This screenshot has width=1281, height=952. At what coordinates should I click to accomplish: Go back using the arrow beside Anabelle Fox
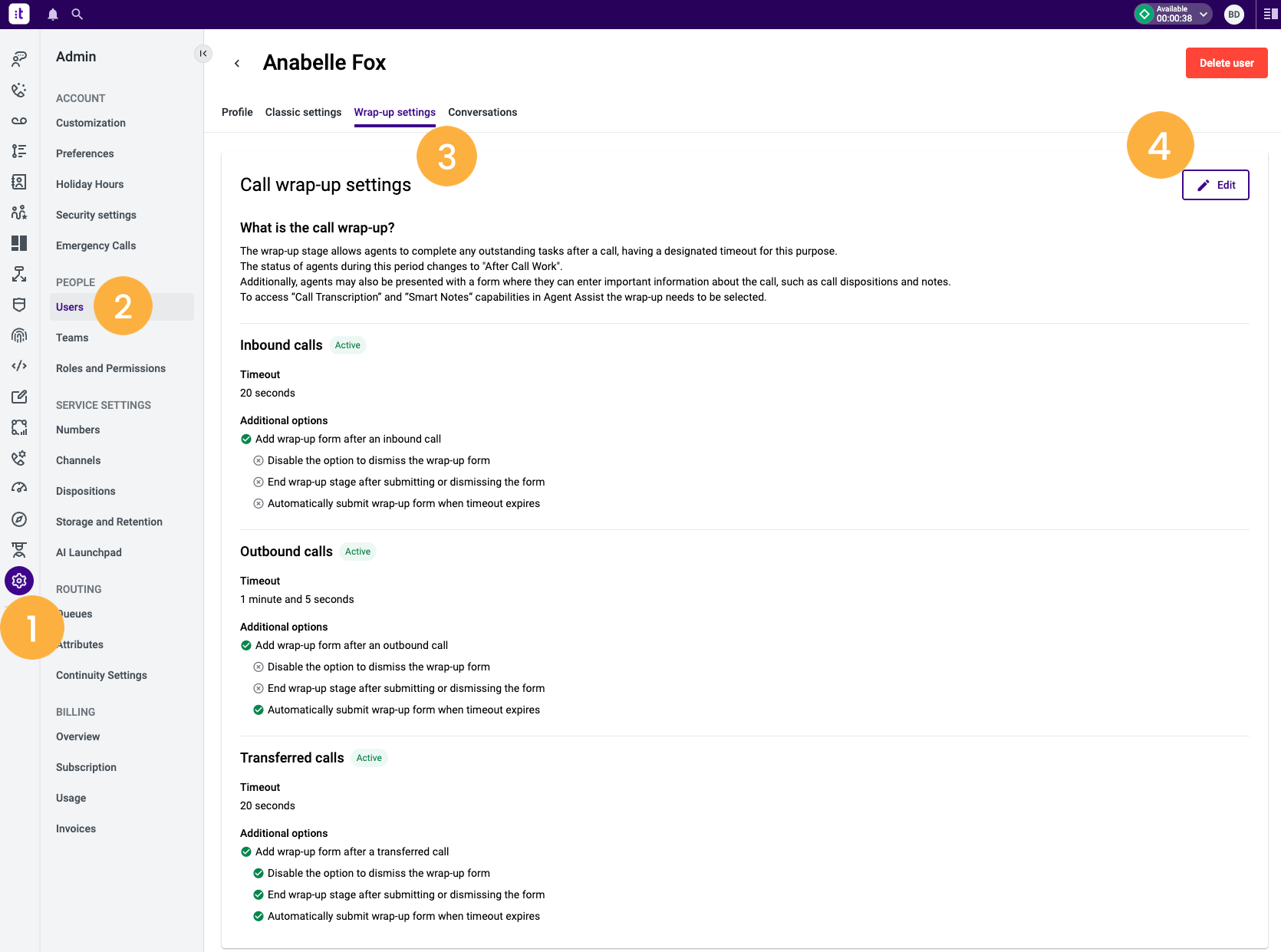tap(237, 63)
